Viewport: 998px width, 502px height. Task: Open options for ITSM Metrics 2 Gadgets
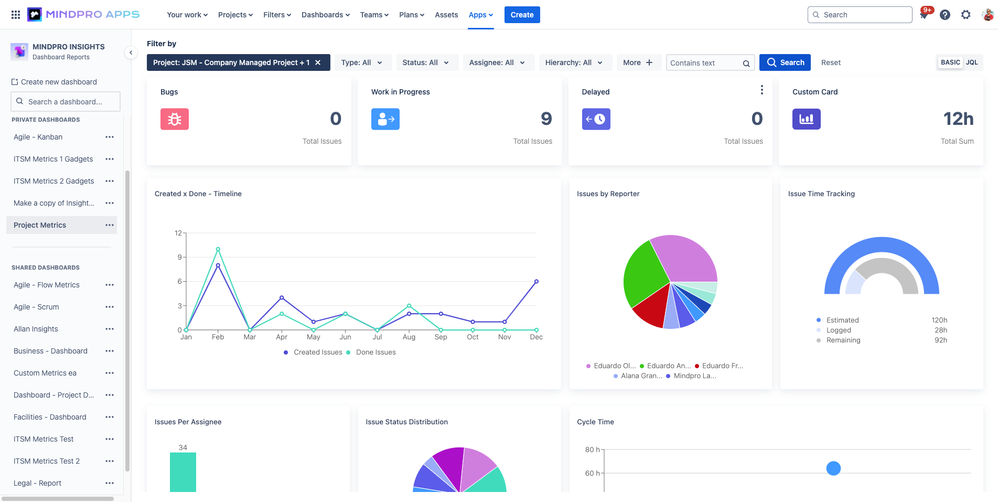click(109, 181)
